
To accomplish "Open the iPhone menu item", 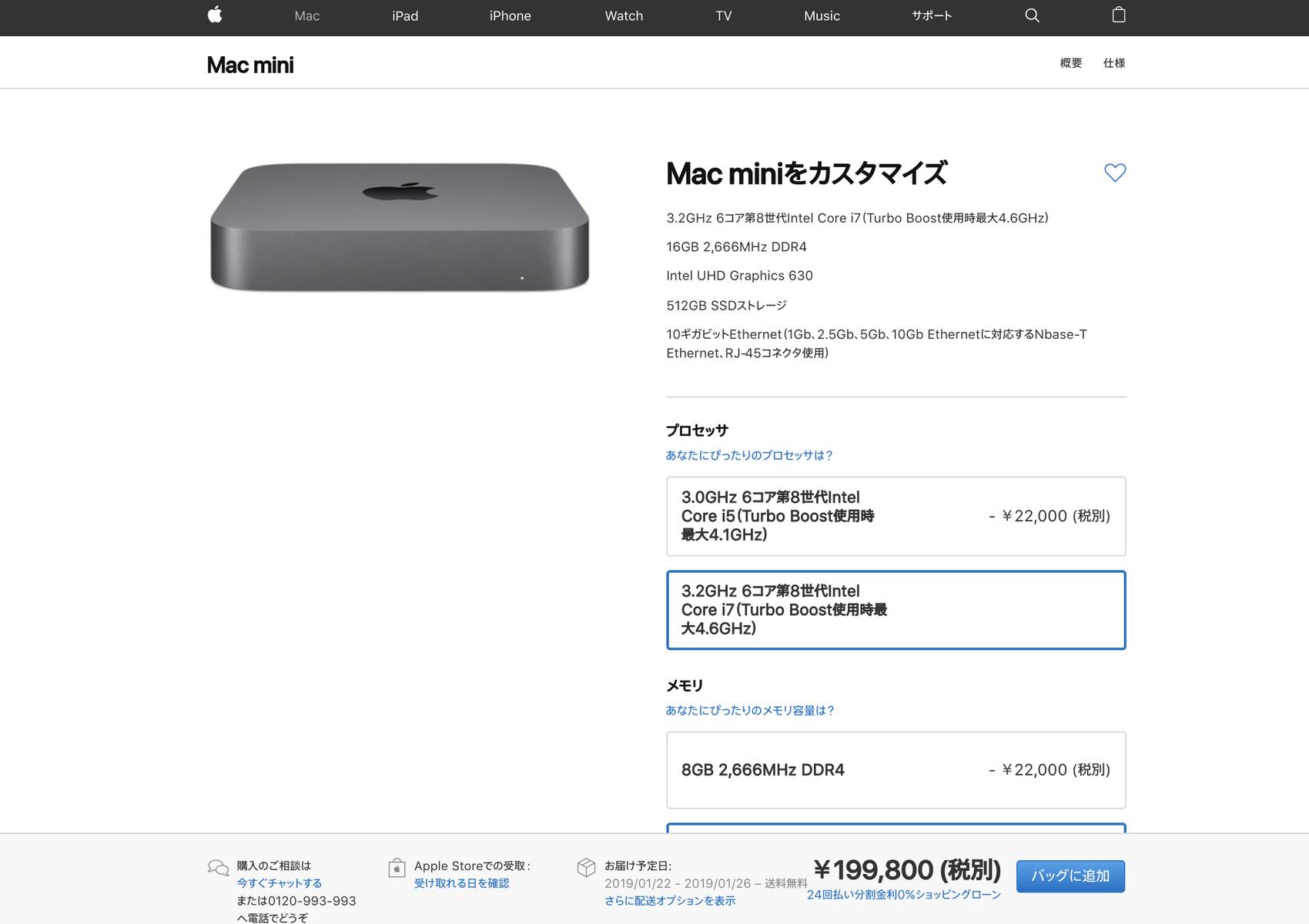I will [510, 15].
